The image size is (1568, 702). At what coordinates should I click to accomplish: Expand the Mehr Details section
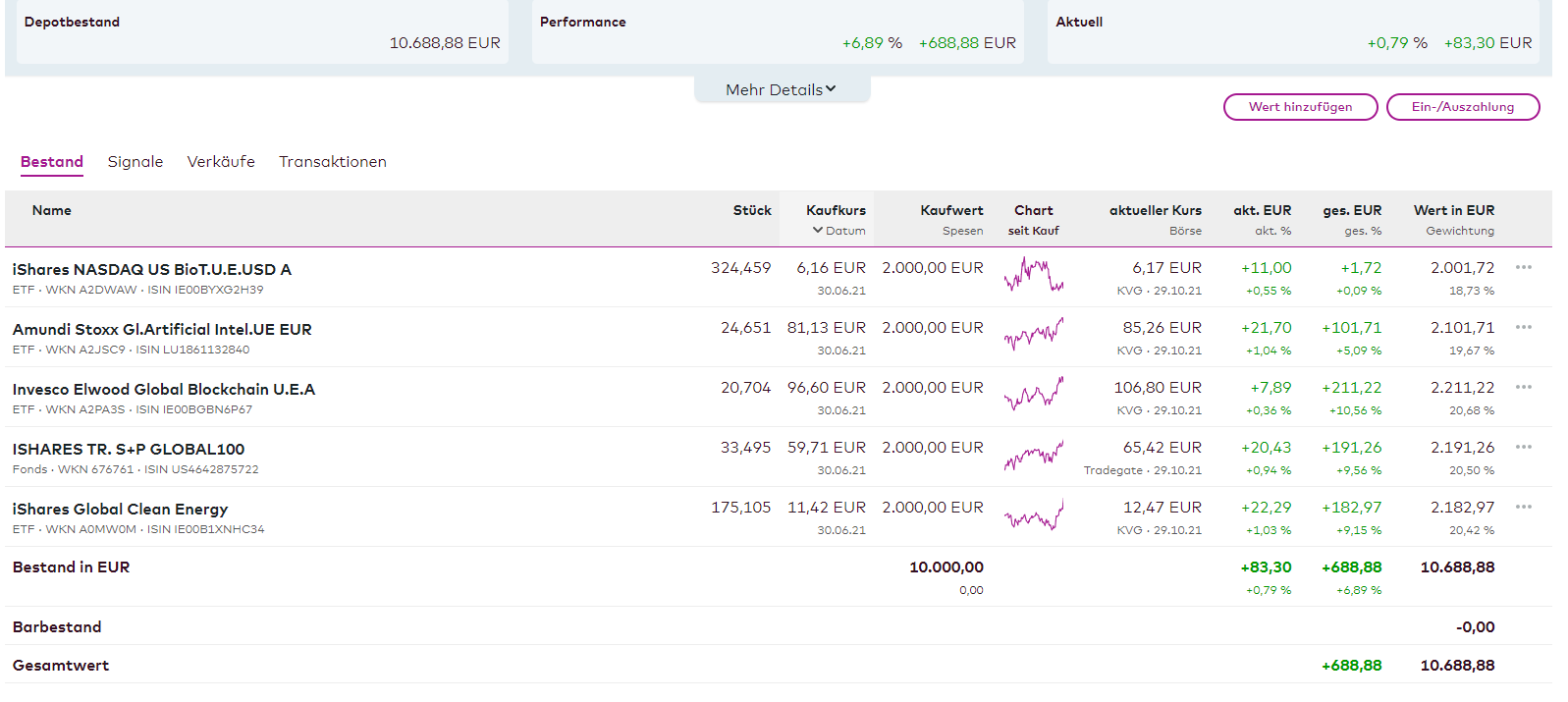pos(781,89)
